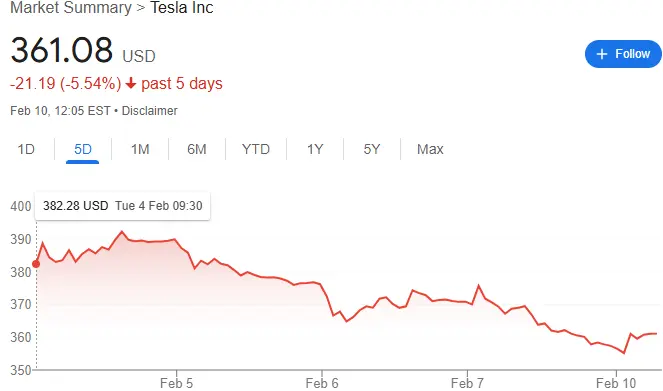The width and height of the screenshot is (663, 391).
Task: Click the Feb 7 date marker
Action: [467, 383]
